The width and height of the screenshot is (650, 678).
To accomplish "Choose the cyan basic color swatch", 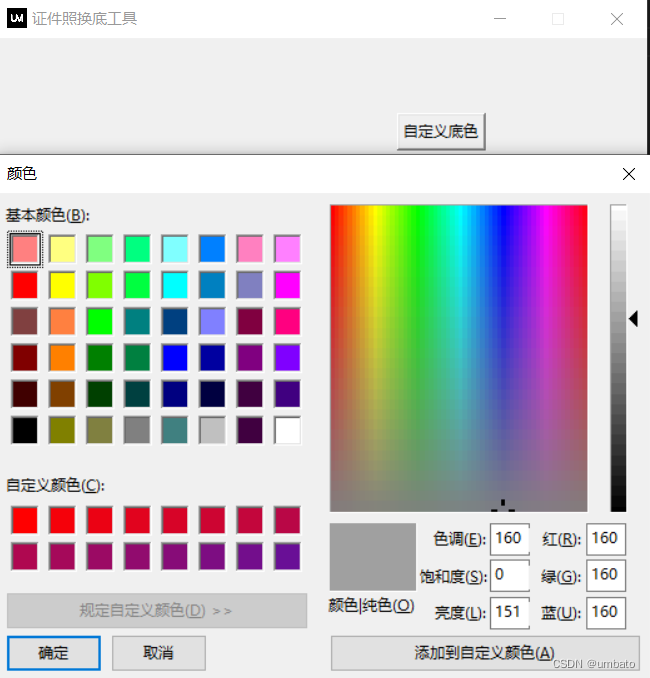I will point(175,285).
